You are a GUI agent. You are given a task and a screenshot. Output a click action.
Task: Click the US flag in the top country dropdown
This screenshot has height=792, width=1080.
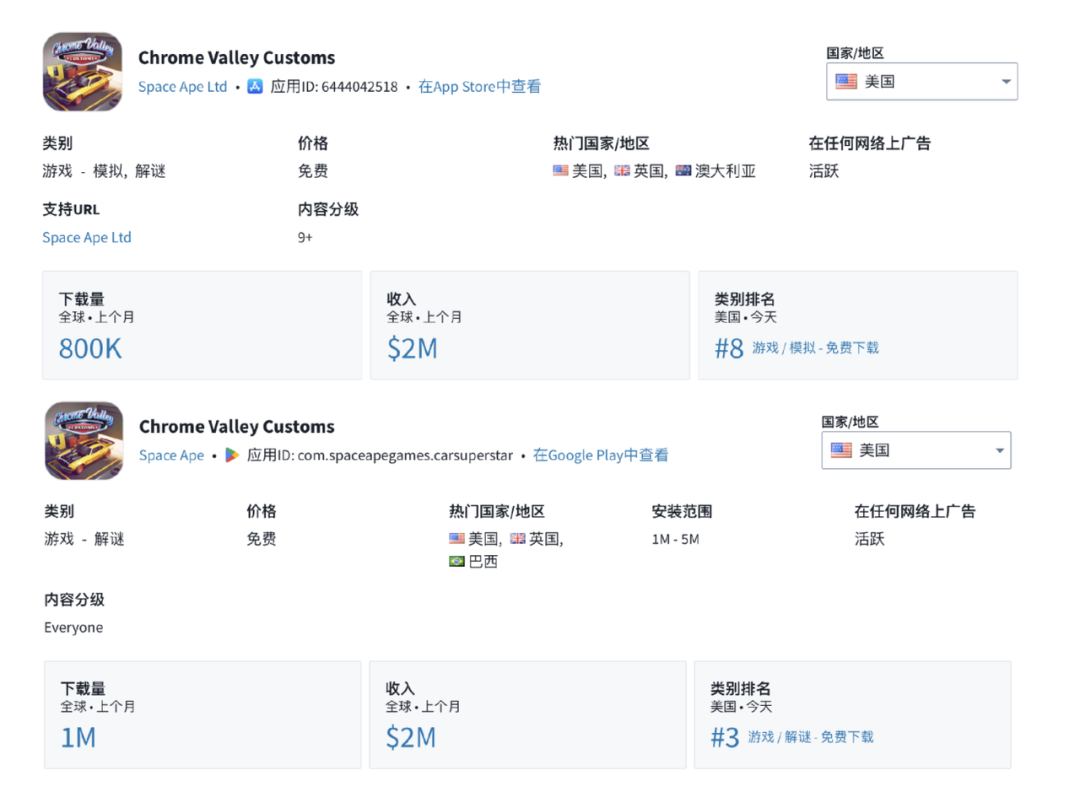[846, 82]
